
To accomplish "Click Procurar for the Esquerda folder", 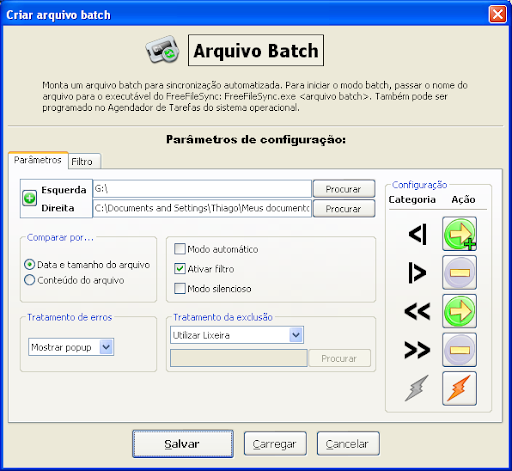I will click(344, 189).
